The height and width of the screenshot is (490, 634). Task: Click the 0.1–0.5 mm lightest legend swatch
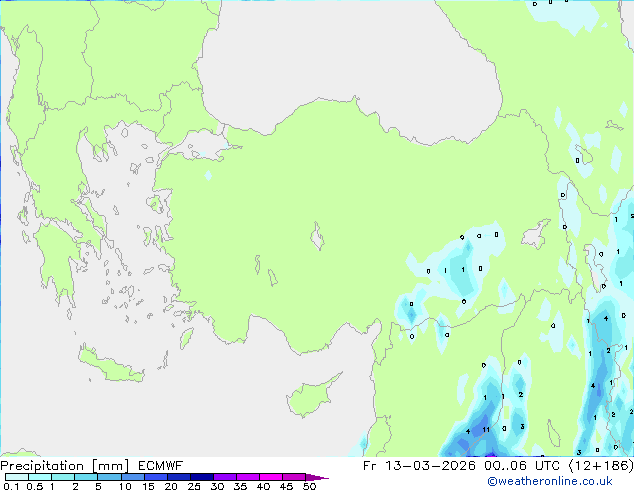(x=17, y=477)
